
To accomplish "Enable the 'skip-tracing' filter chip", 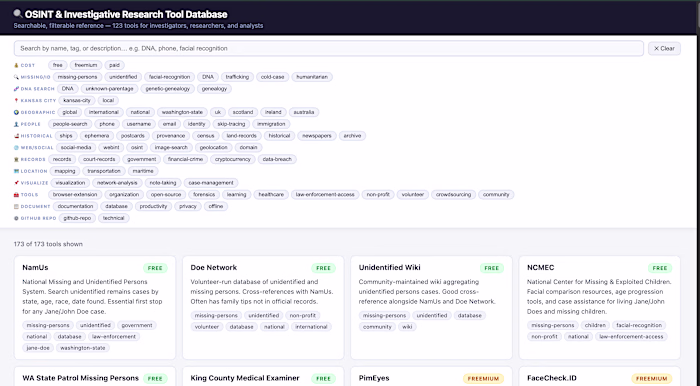I will pyautogui.click(x=231, y=124).
